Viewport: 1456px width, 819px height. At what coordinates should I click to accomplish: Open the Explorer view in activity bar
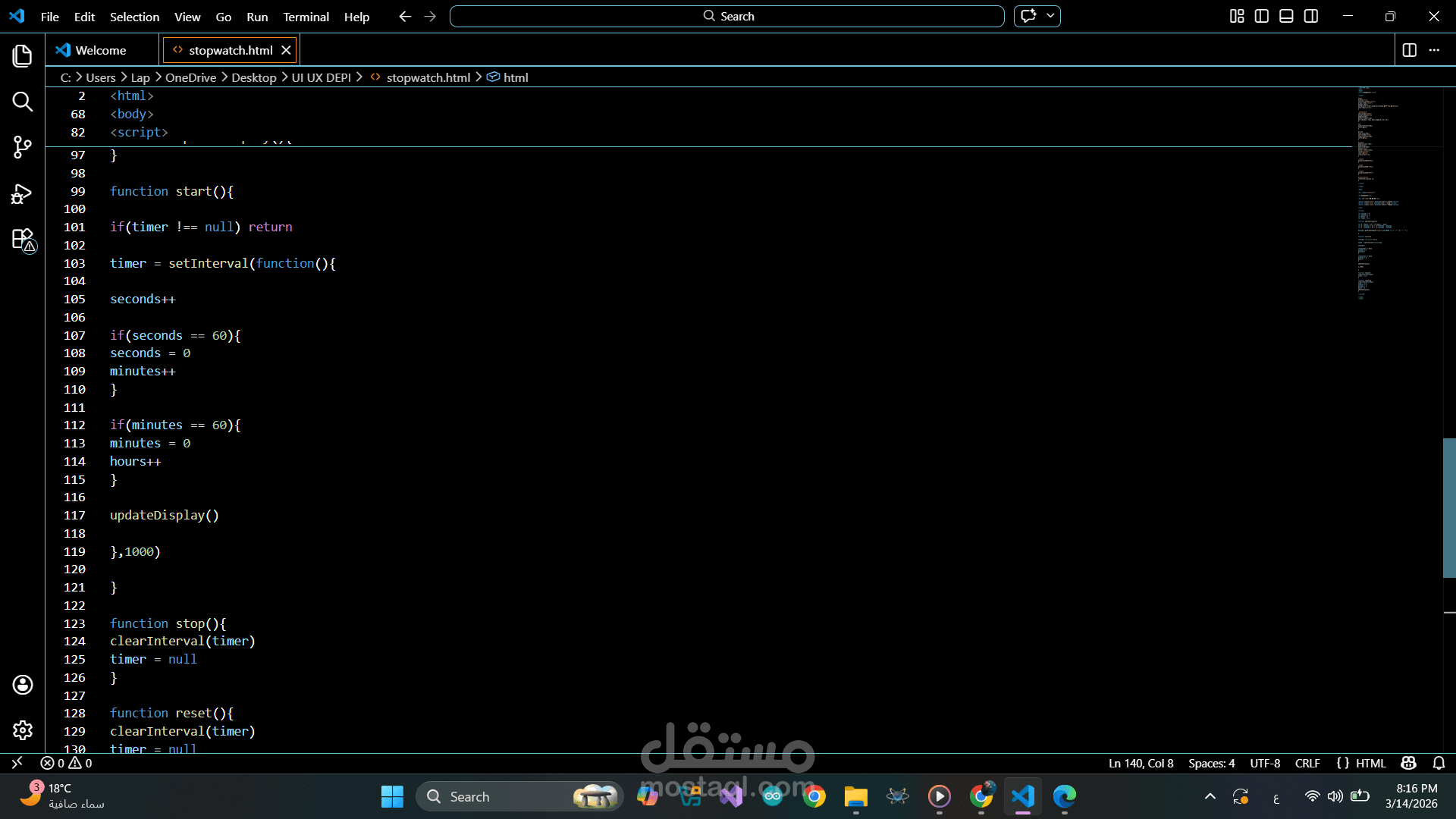coord(23,55)
